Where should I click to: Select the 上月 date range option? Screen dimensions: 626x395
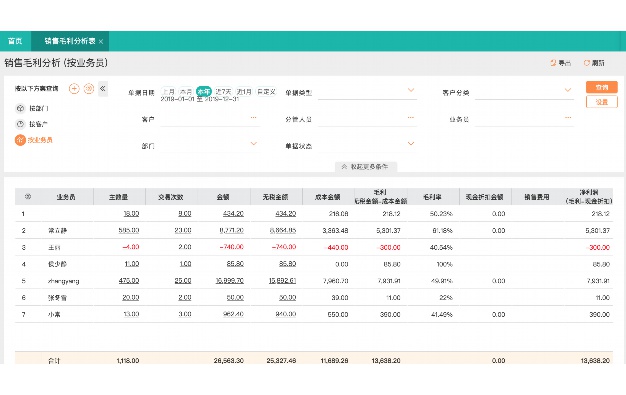[x=168, y=91]
